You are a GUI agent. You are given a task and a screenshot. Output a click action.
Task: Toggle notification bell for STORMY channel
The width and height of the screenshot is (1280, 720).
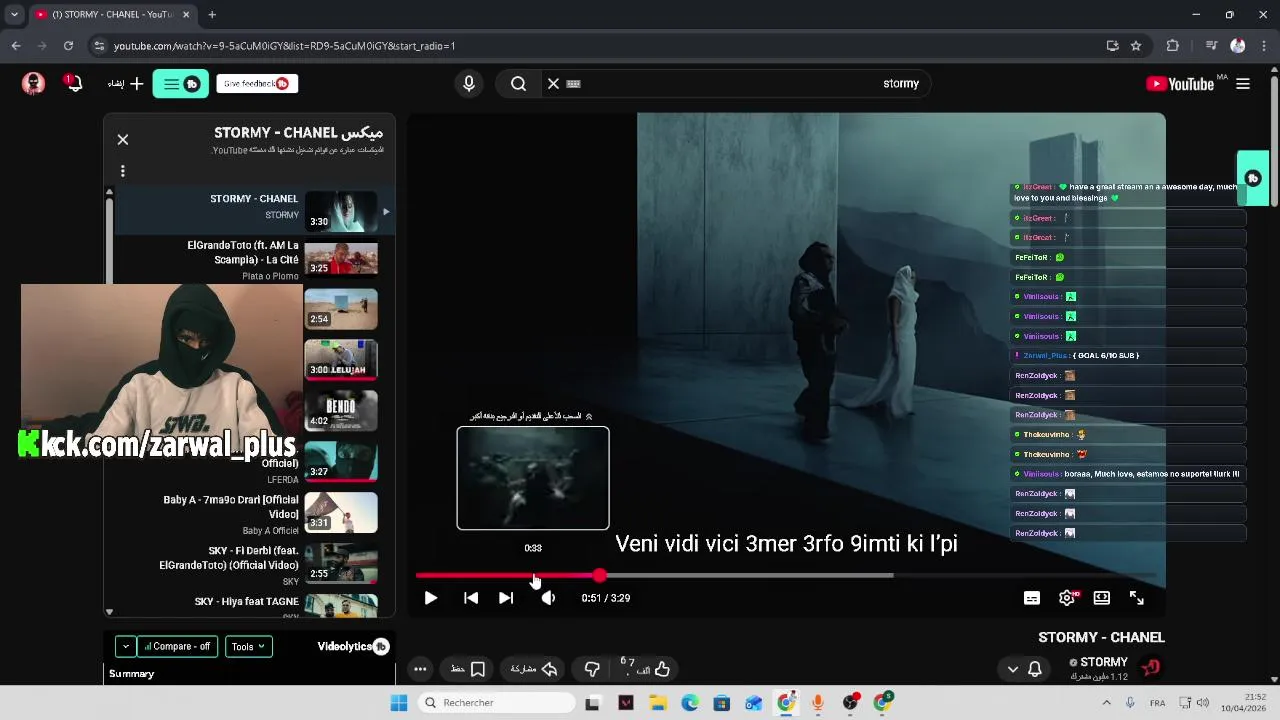tap(1035, 669)
